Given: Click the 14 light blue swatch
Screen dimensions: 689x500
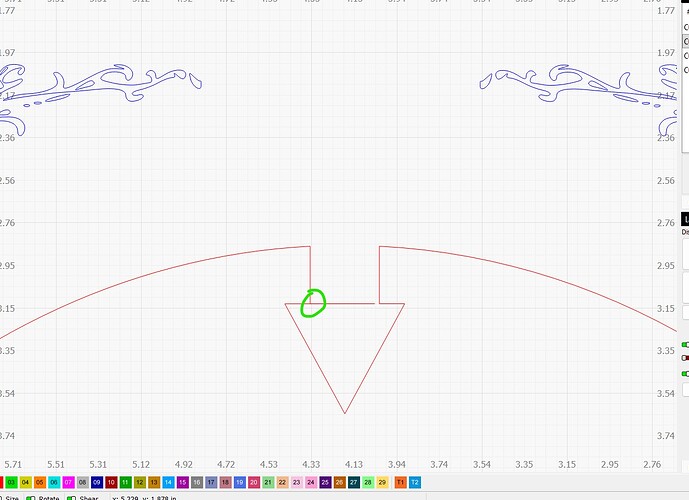Looking at the screenshot, I should point(168,482).
